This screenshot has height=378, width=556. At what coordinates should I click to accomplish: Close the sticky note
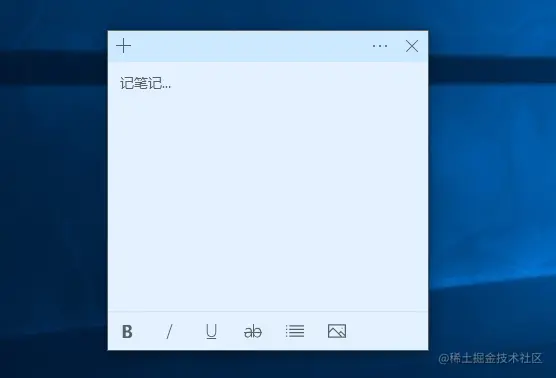click(412, 46)
